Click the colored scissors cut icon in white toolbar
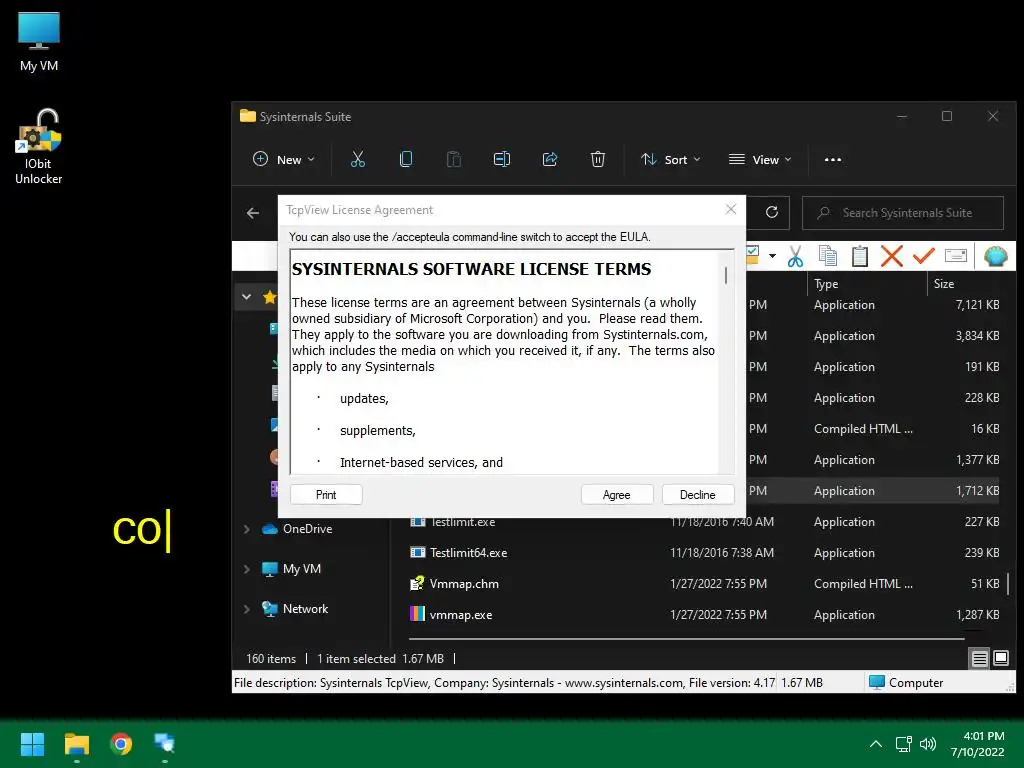The height and width of the screenshot is (768, 1024). click(795, 256)
